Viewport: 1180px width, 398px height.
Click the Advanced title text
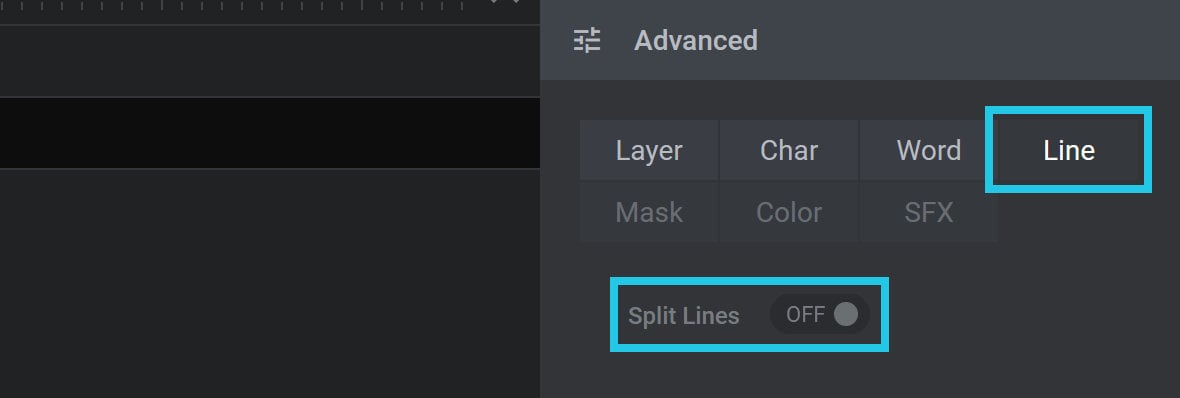pos(695,40)
